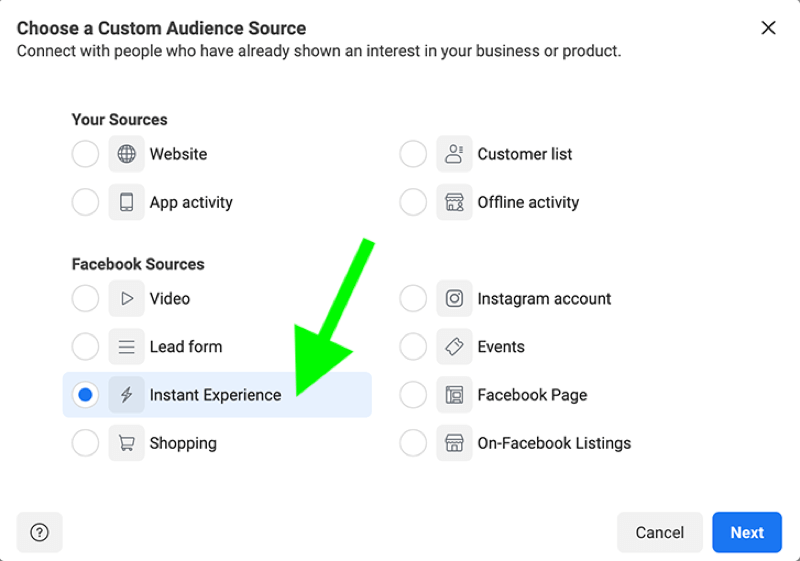Click the Shopping cart icon
The width and height of the screenshot is (800, 561).
click(127, 443)
